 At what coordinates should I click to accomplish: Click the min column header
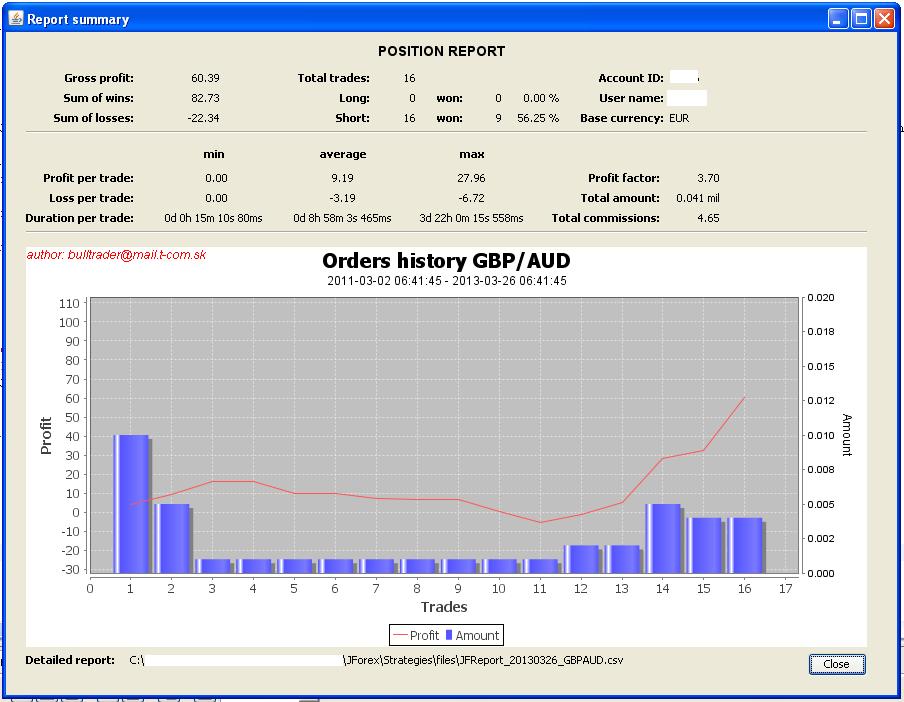point(214,154)
